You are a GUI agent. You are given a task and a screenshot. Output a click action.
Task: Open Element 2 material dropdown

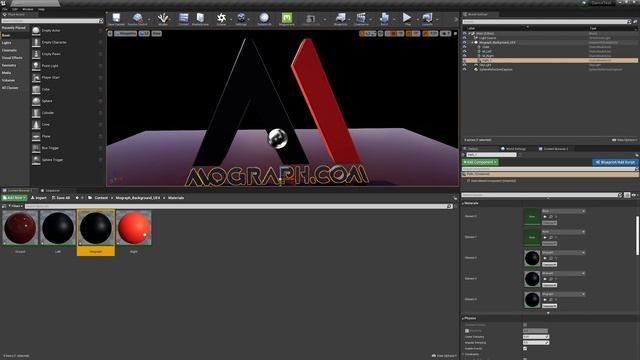click(x=563, y=253)
